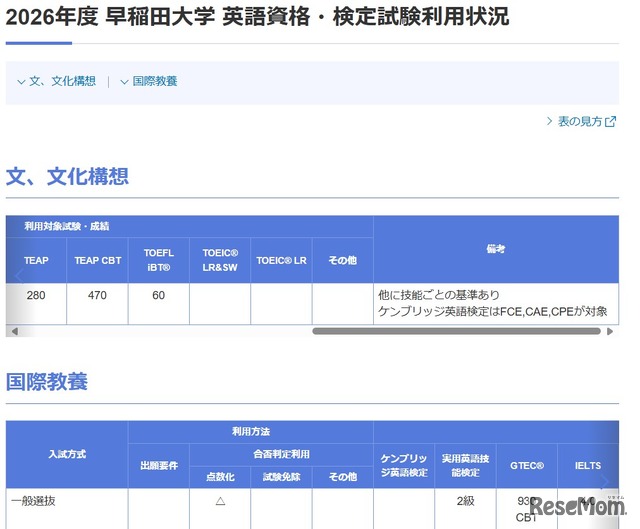Click the 合否判定利用 header
640x529 pixels.
pos(281,454)
